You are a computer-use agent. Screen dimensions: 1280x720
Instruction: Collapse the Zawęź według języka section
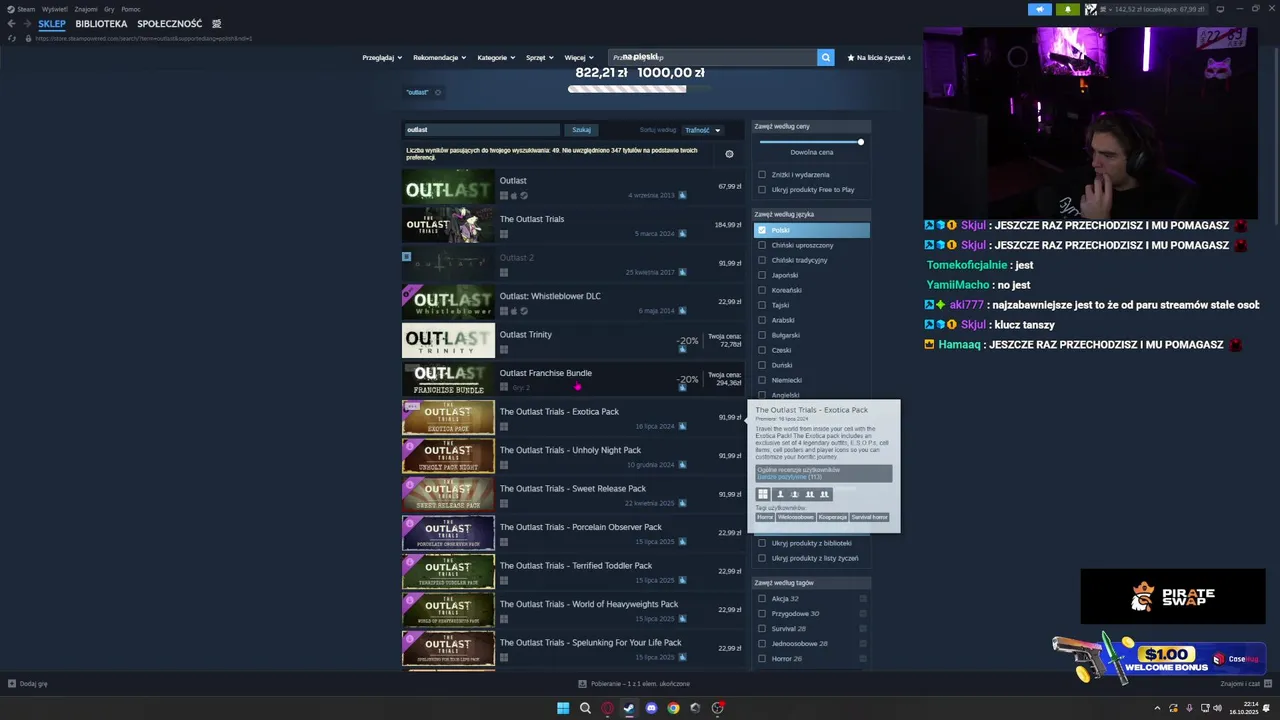[x=812, y=214]
